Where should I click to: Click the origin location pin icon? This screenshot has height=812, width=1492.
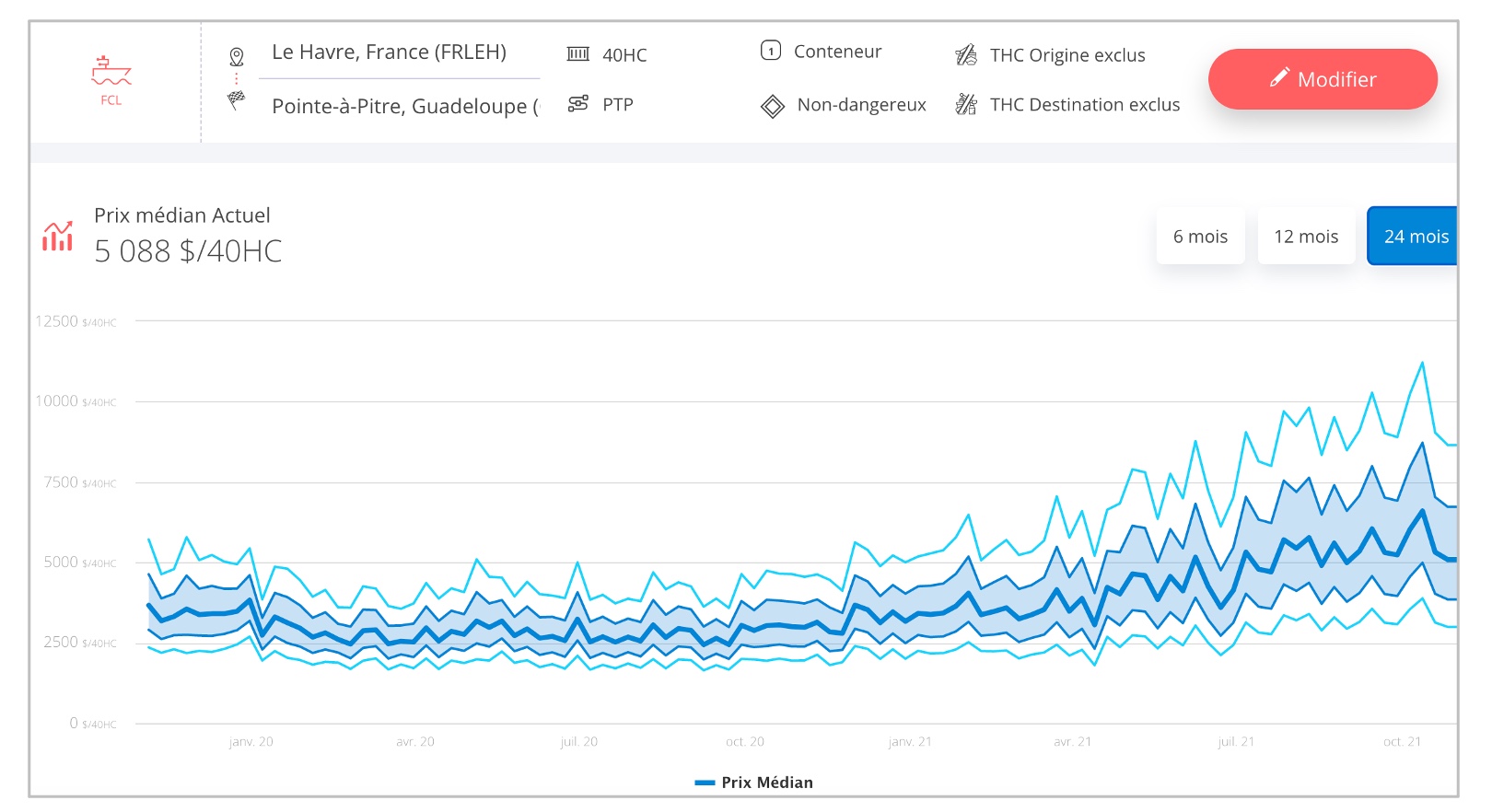237,56
